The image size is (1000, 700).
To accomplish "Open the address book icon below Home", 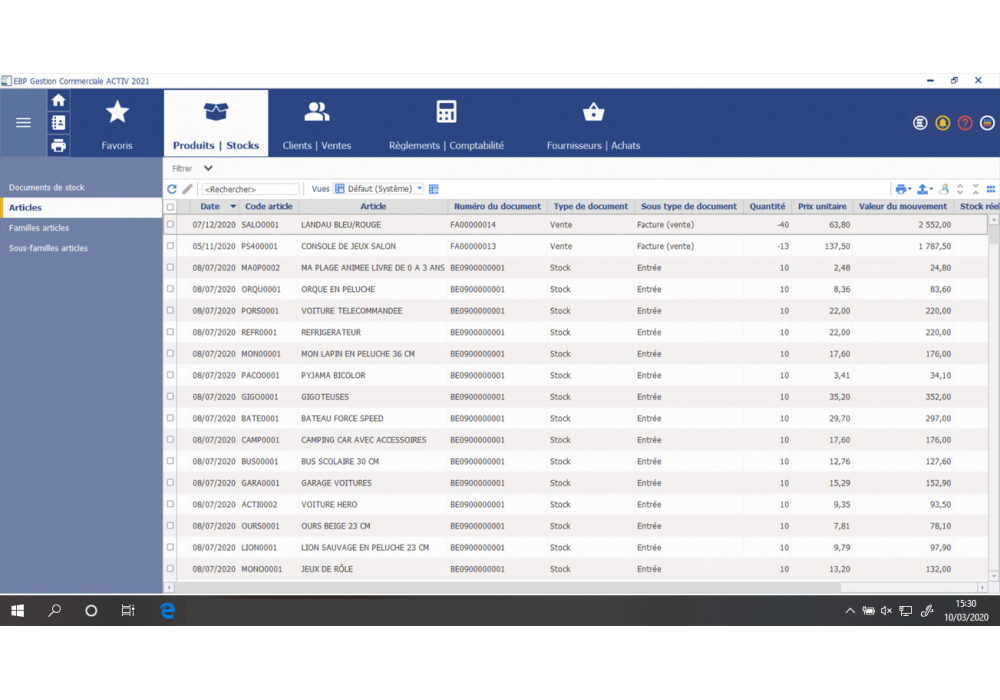I will [x=59, y=122].
